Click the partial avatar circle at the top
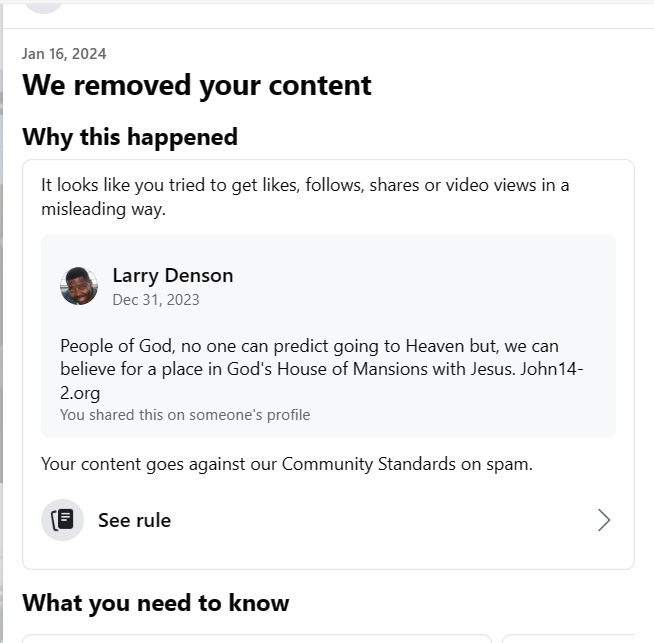Viewport: 654px width, 643px height. point(43,8)
